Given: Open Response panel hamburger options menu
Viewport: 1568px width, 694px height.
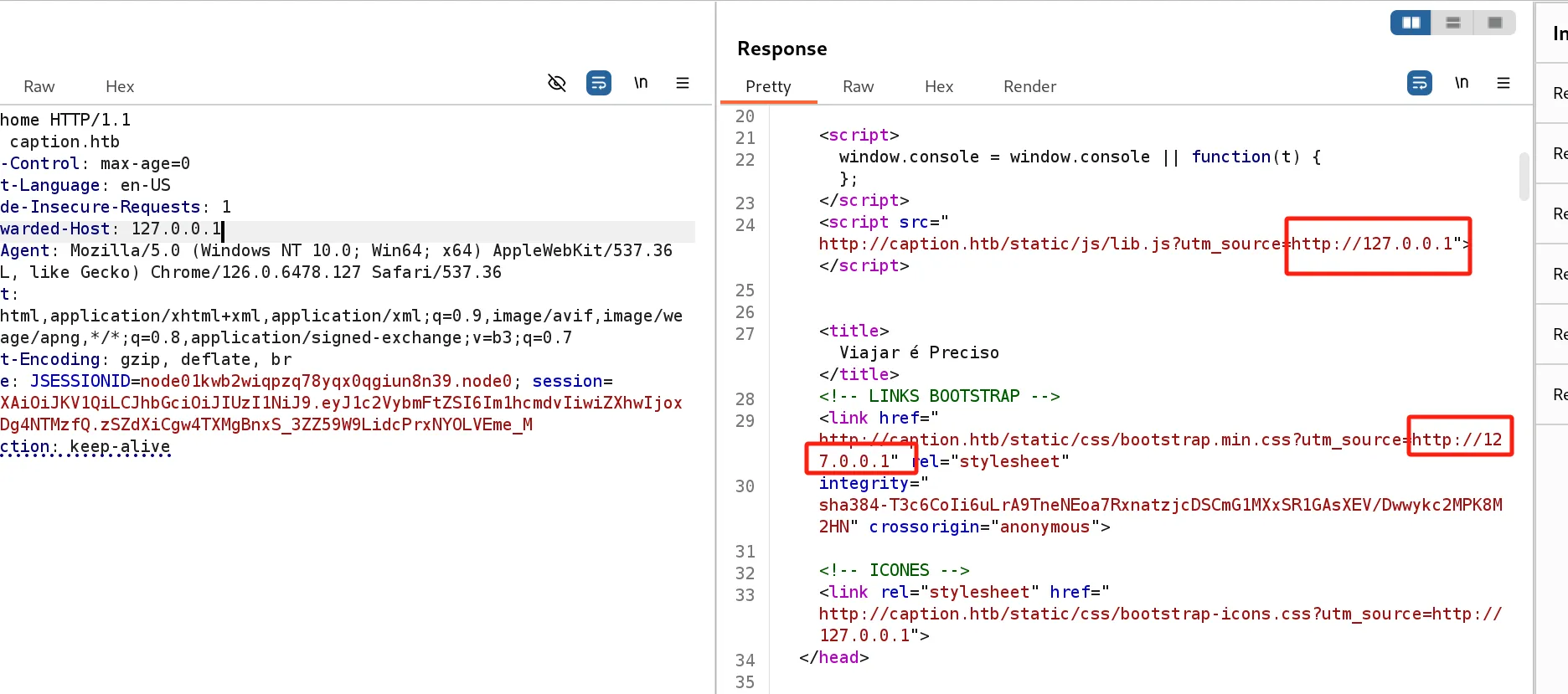Looking at the screenshot, I should [x=1504, y=83].
